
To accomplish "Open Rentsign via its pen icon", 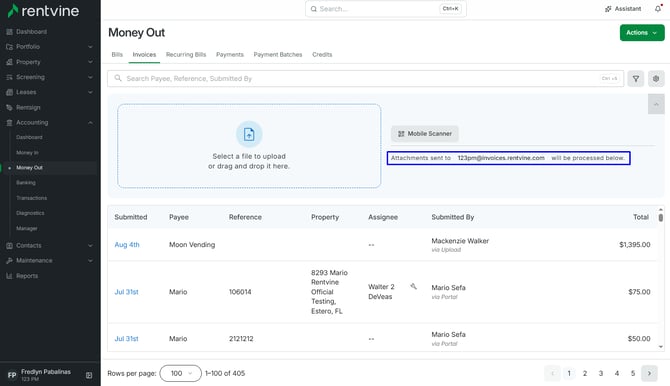I will (9, 107).
